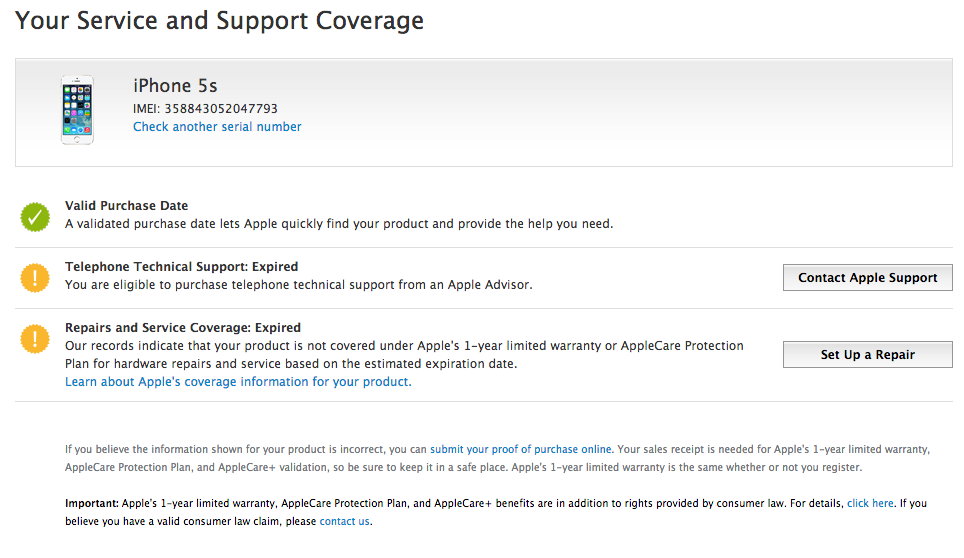Click the yellow warning icon for Telephone Technical Support
The image size is (964, 558).
click(x=35, y=278)
